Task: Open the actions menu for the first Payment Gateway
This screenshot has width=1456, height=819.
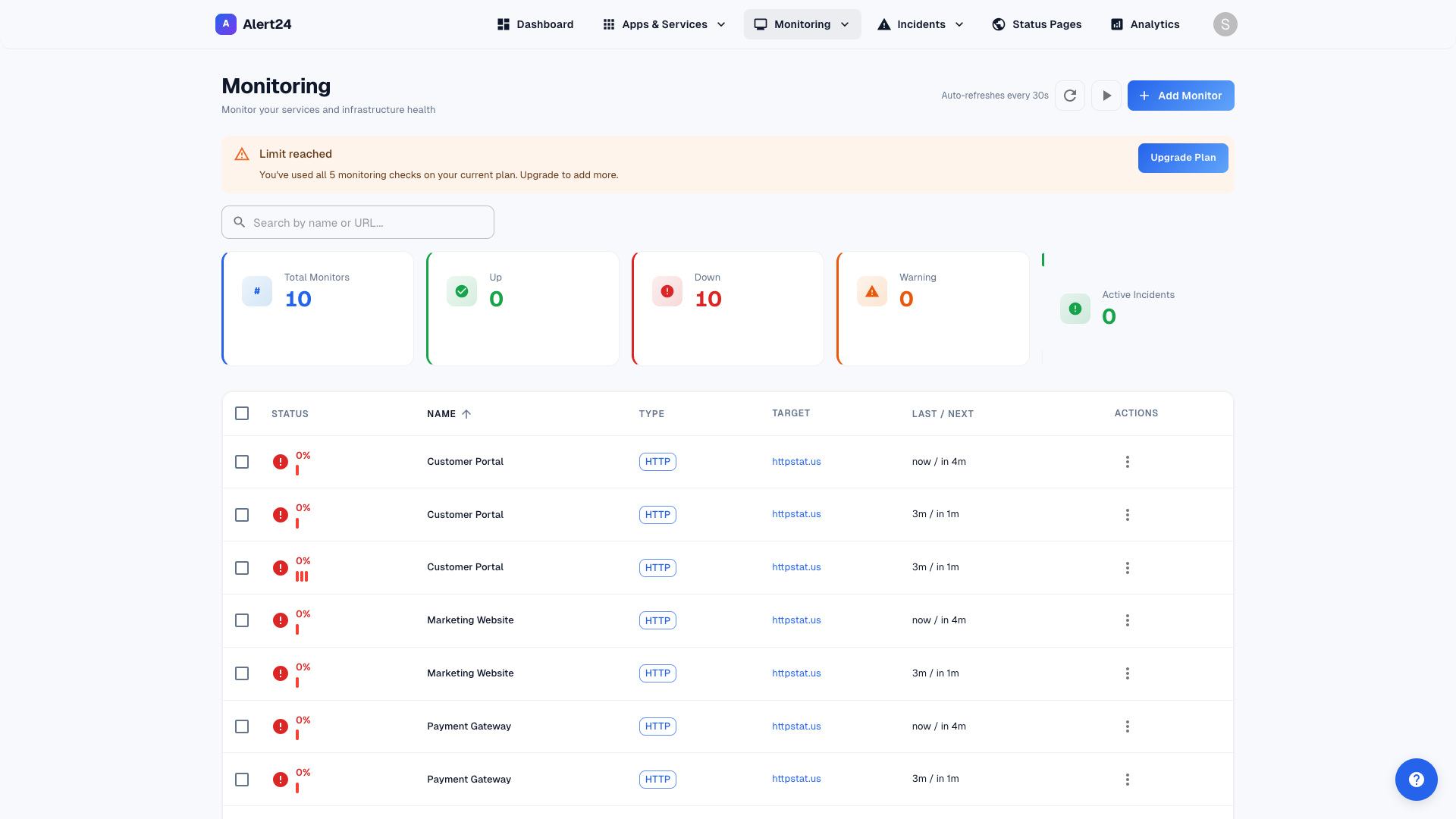Action: pyautogui.click(x=1128, y=726)
